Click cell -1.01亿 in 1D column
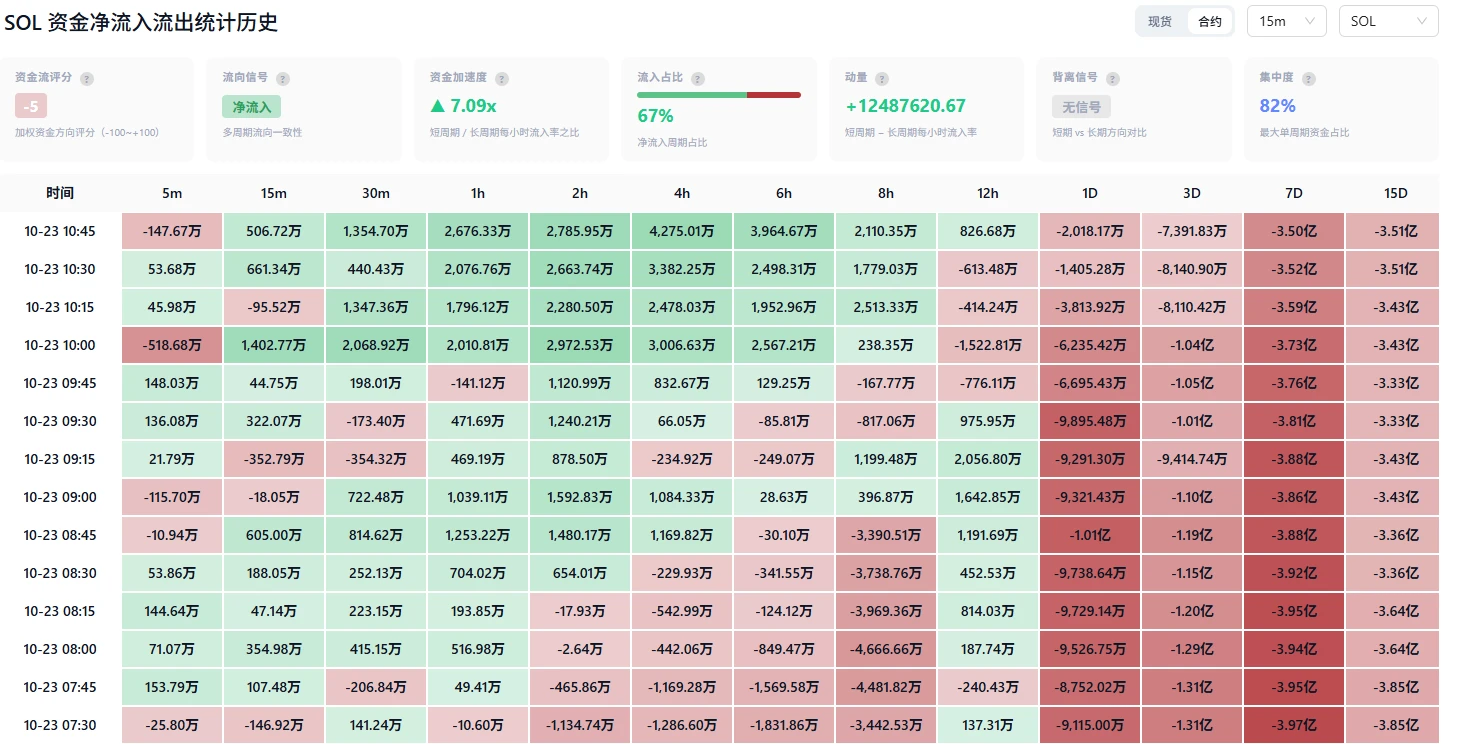This screenshot has width=1473, height=744. pyautogui.click(x=1090, y=535)
